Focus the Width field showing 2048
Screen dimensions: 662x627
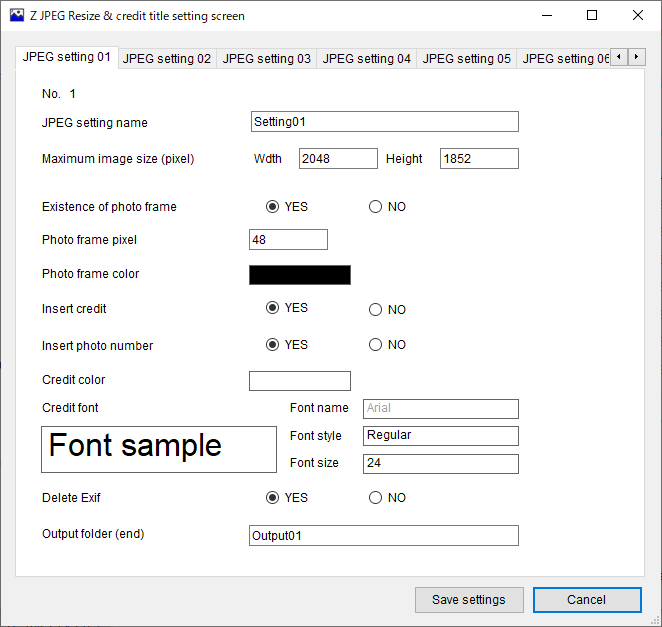(x=338, y=158)
